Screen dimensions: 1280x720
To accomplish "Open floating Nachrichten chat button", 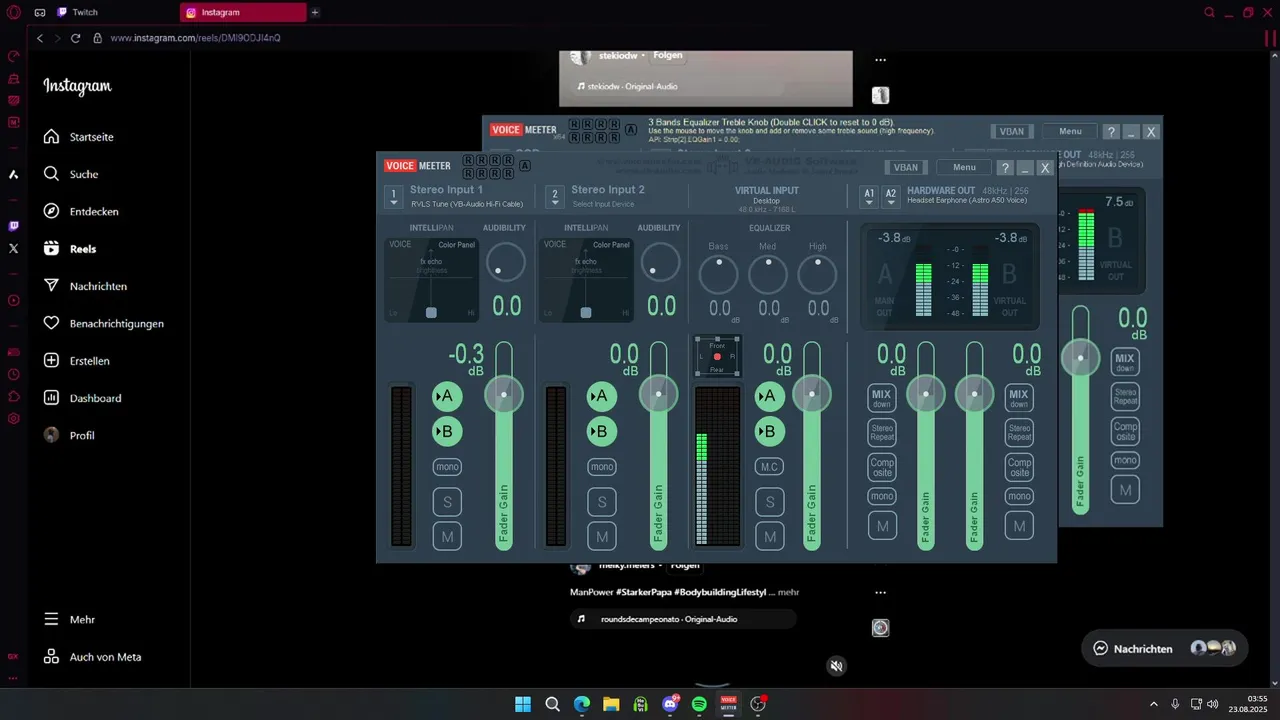I will click(x=1165, y=648).
